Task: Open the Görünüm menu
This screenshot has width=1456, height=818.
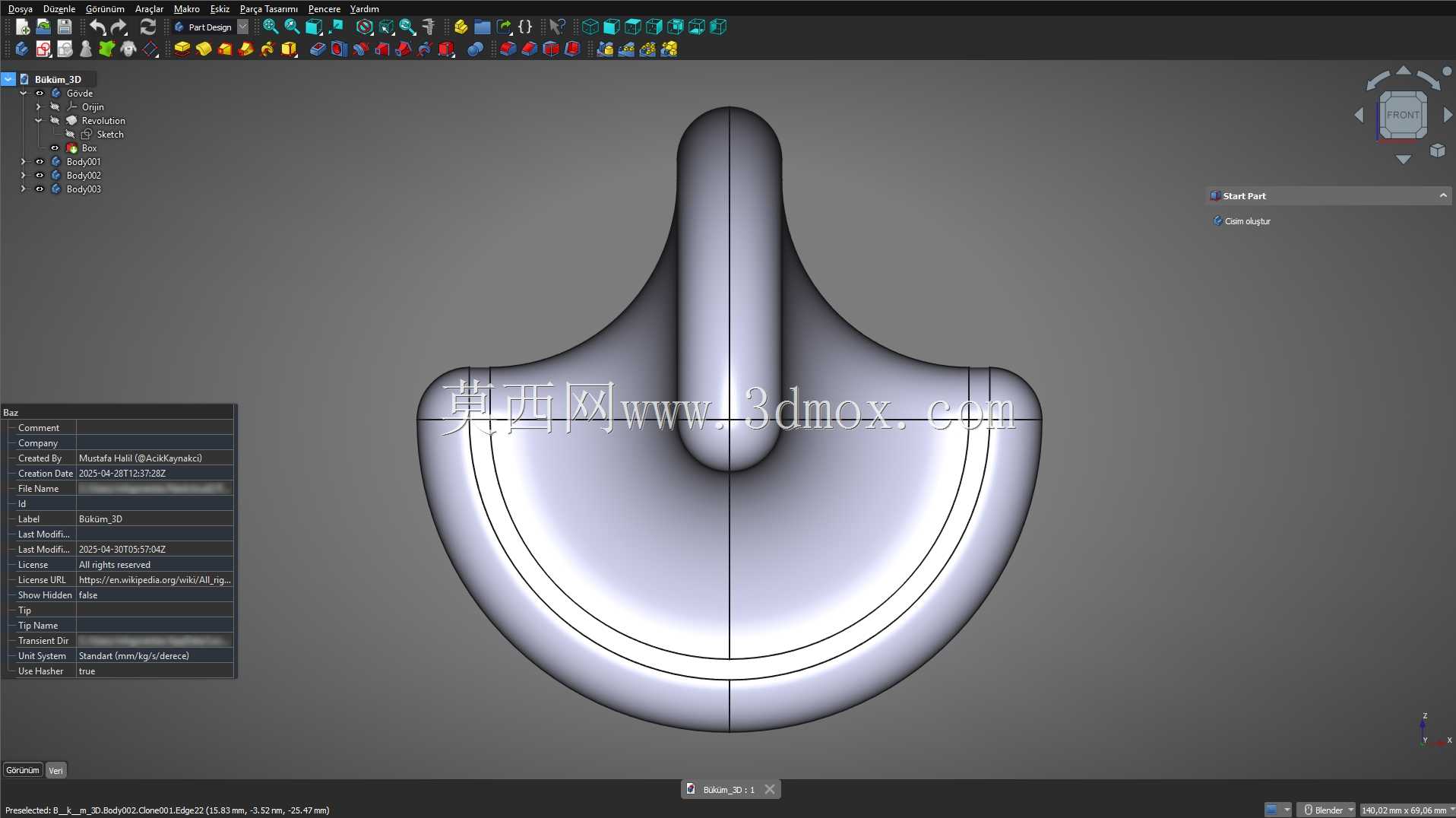Action: 105,9
